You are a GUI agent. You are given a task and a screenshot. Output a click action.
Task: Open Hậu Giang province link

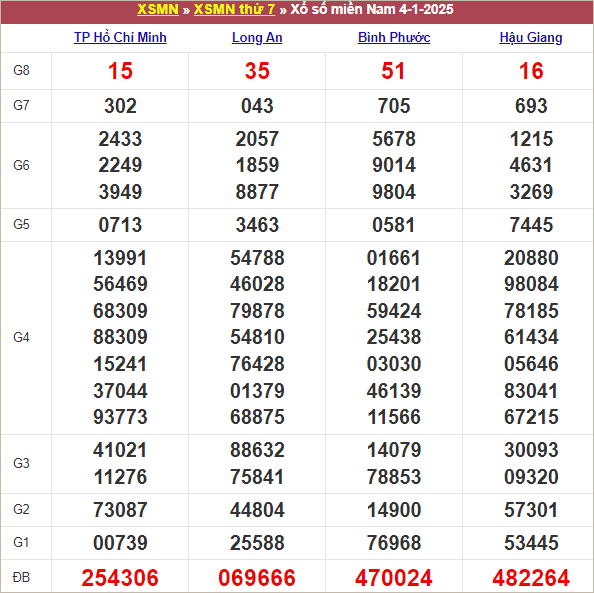pos(531,38)
